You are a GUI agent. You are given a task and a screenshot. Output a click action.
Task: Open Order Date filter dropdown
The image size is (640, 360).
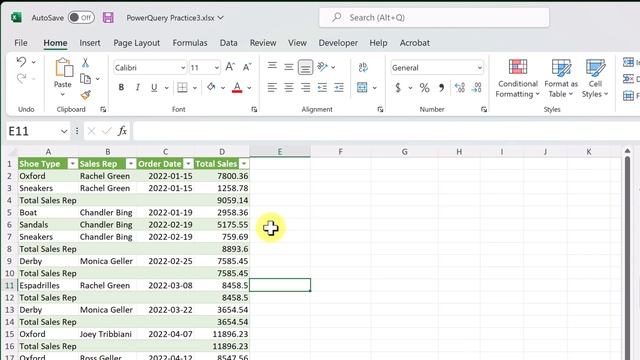coord(188,164)
